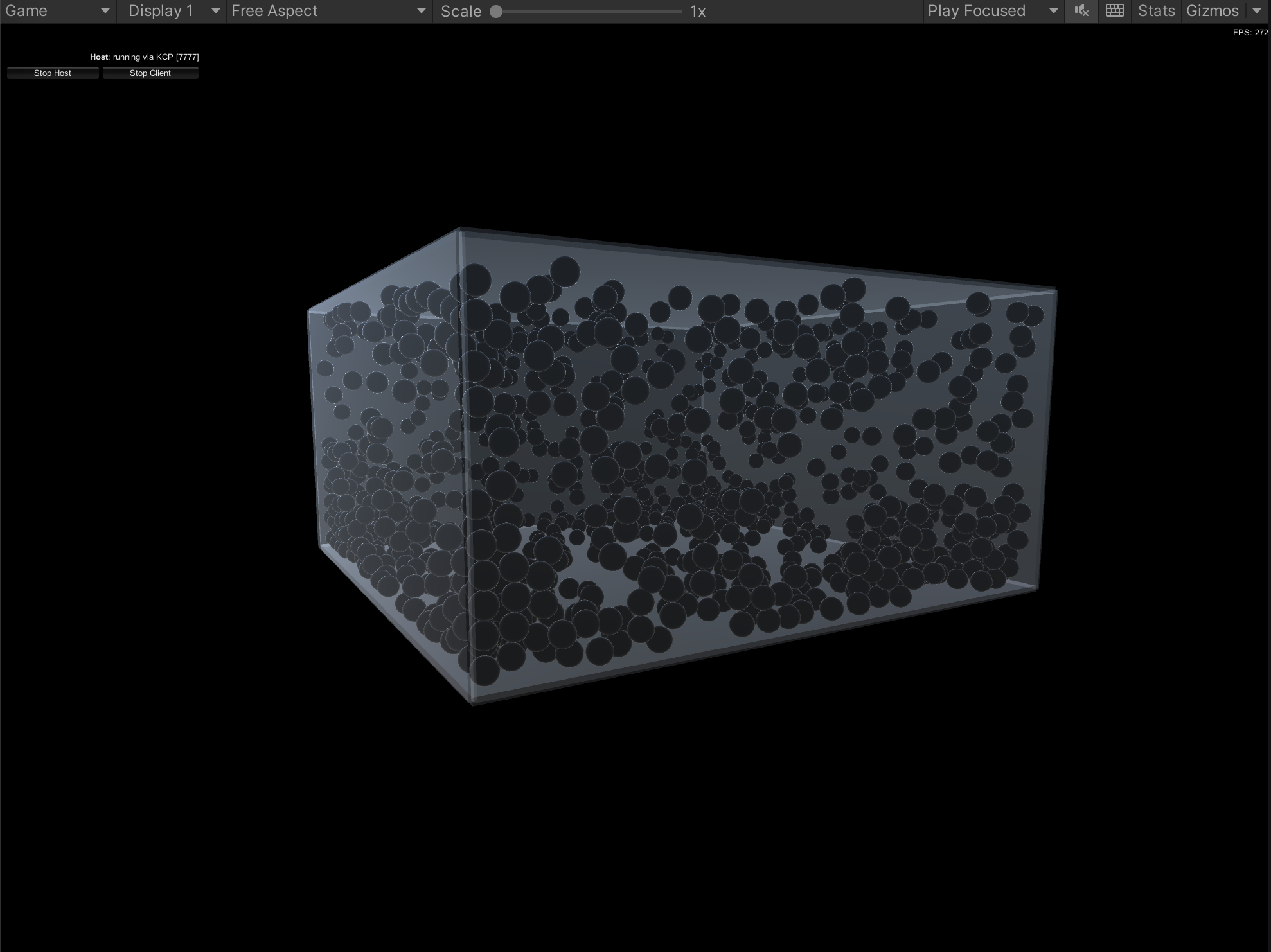The height and width of the screenshot is (952, 1271).
Task: Toggle Gizmos in Game view
Action: (1212, 11)
